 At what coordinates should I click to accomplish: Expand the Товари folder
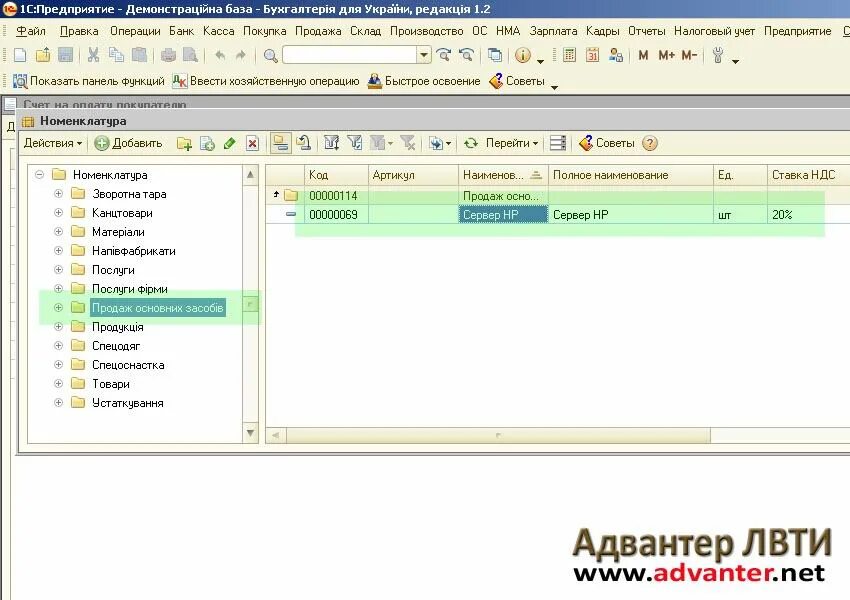click(x=59, y=383)
